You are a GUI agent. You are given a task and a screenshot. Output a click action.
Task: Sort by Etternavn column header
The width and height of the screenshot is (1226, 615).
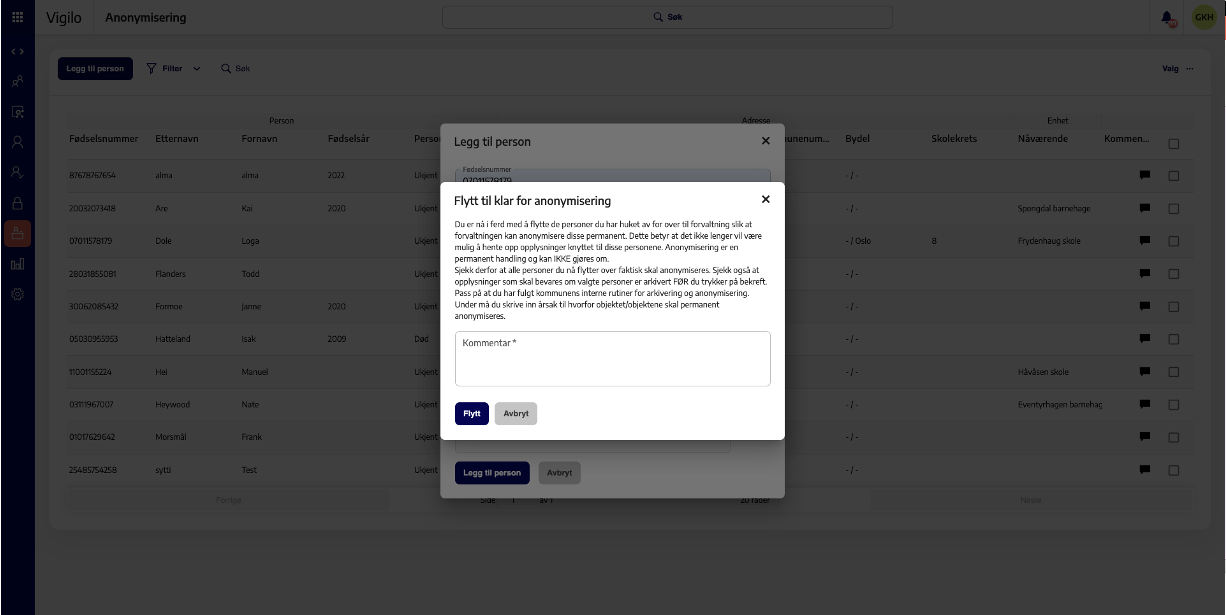point(177,139)
